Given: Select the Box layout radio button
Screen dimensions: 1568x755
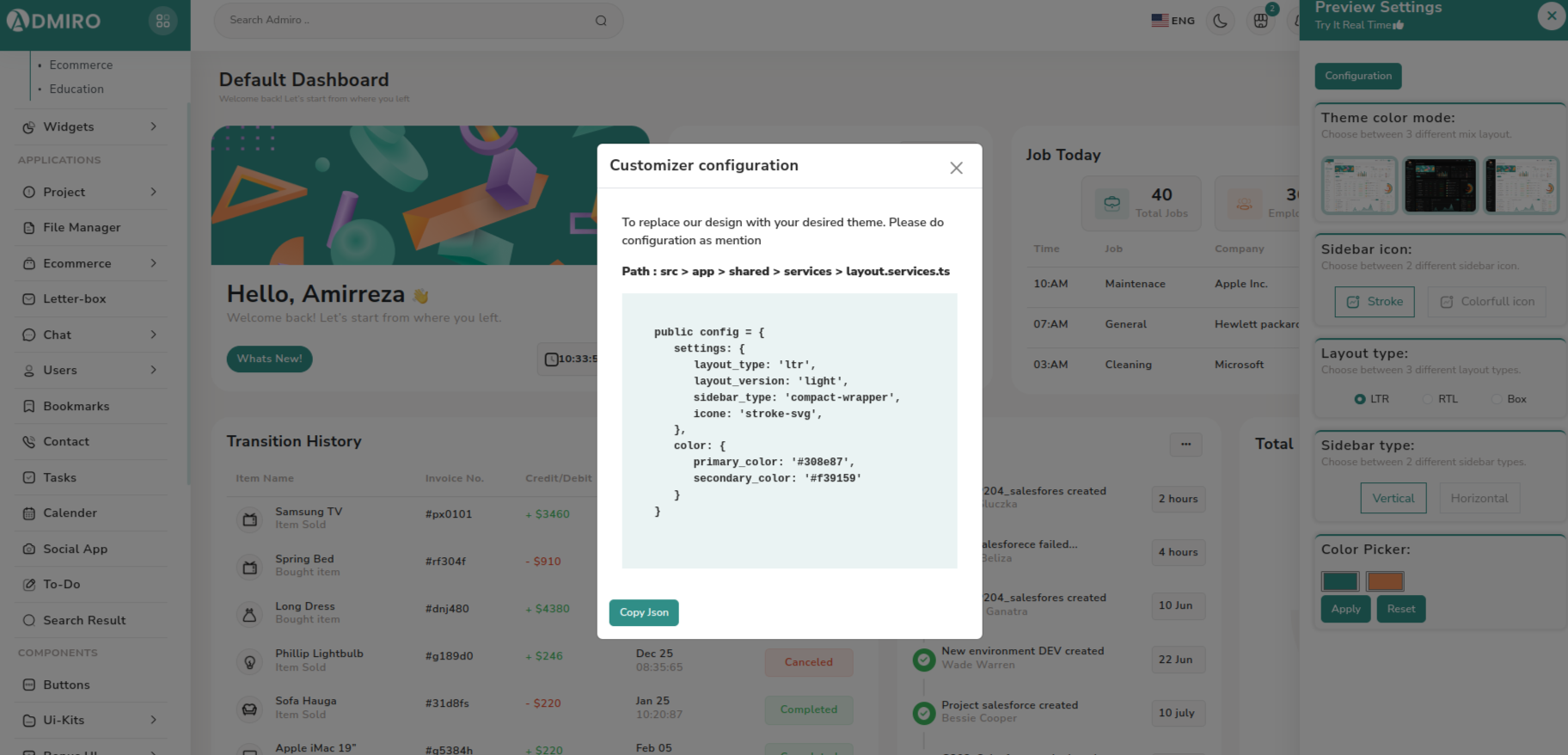Looking at the screenshot, I should click(x=1497, y=399).
